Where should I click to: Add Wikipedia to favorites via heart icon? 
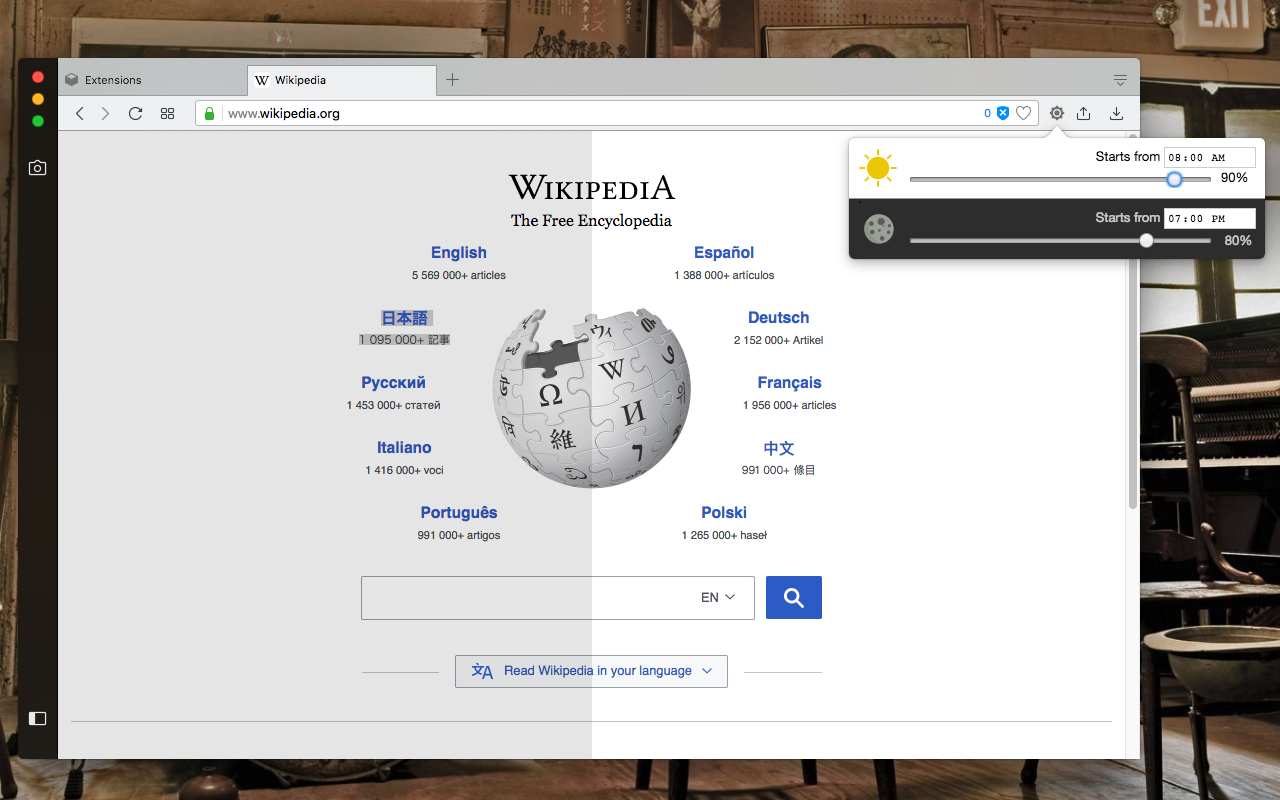(1023, 113)
